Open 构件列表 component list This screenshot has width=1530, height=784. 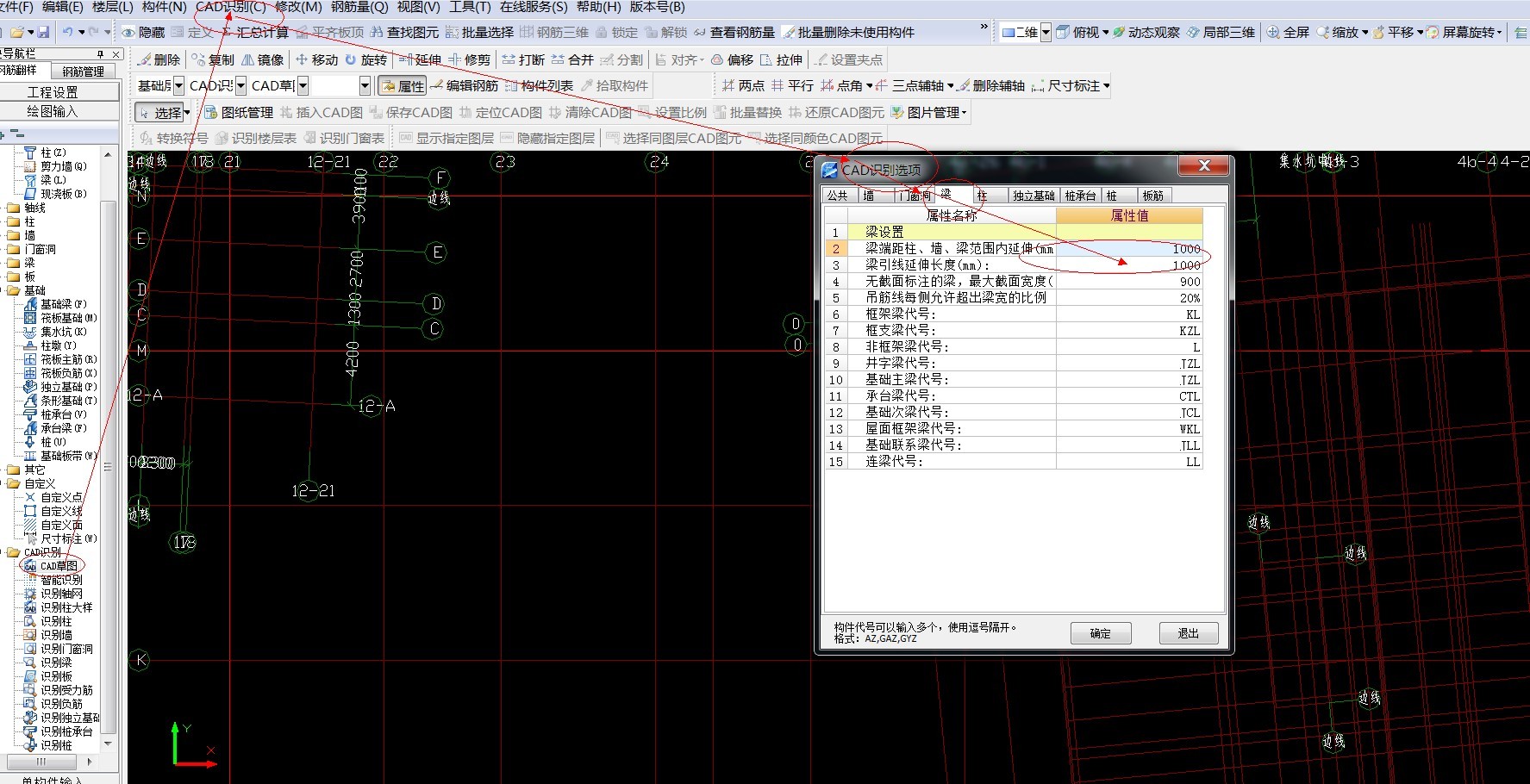(539, 85)
